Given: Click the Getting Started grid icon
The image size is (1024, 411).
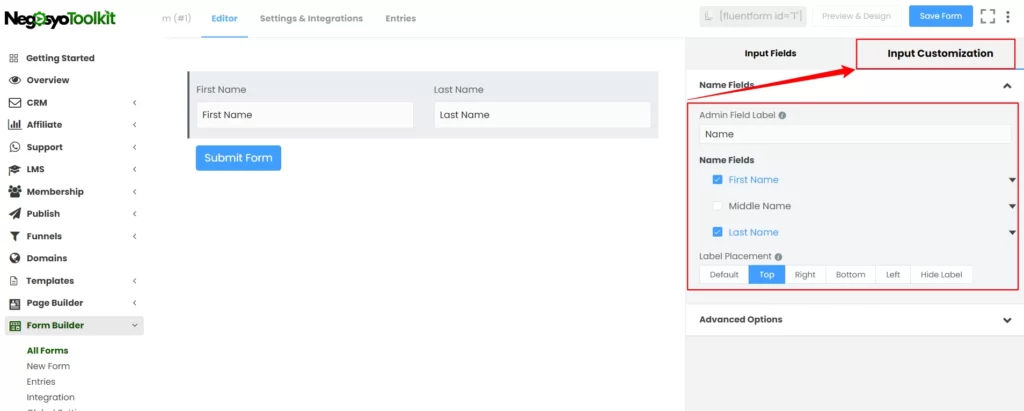Looking at the screenshot, I should coord(14,58).
